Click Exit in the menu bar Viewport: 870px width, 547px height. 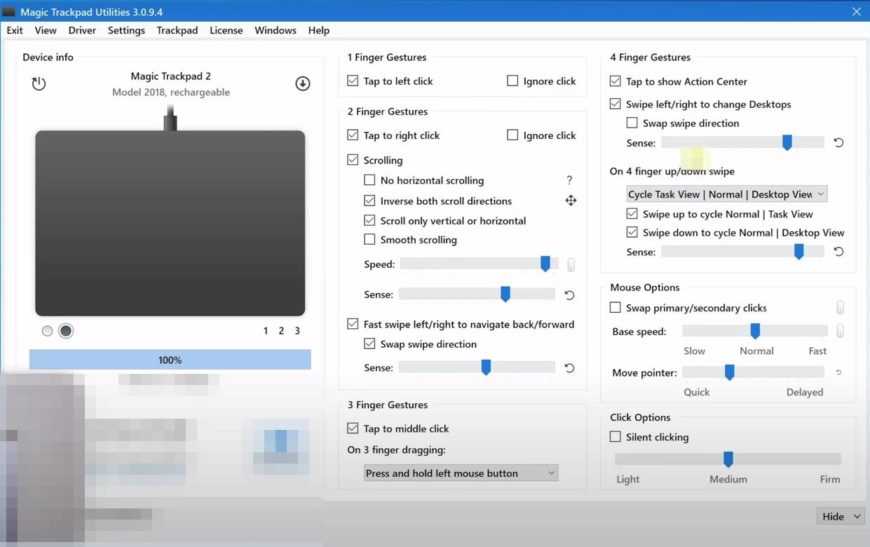tap(15, 30)
